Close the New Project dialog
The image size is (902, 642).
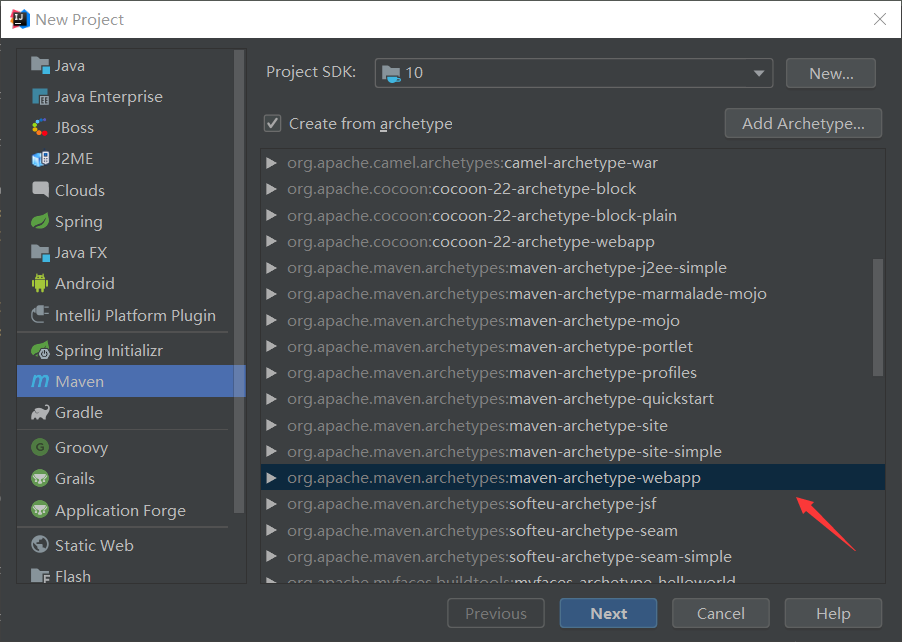pos(880,19)
